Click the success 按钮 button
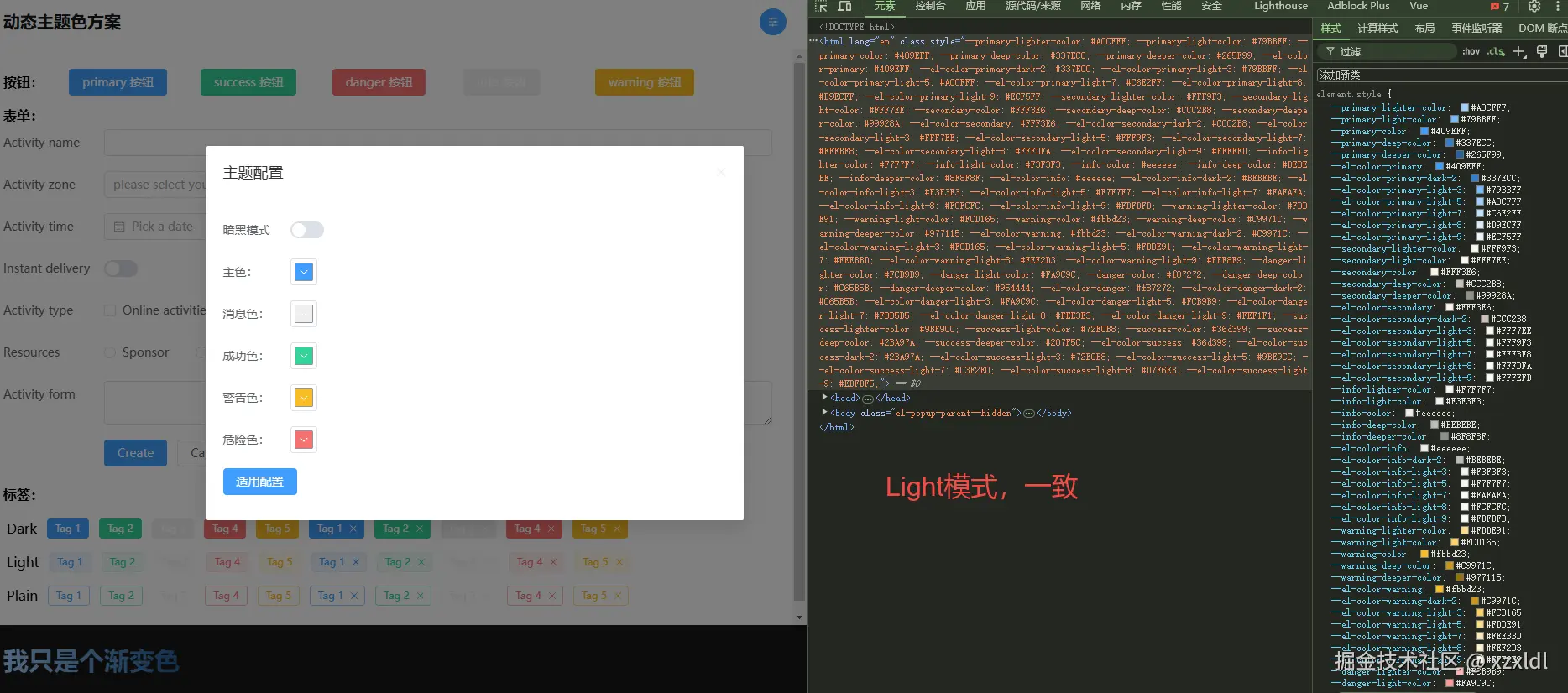Screen dimensions: 1568x693 pos(248,82)
